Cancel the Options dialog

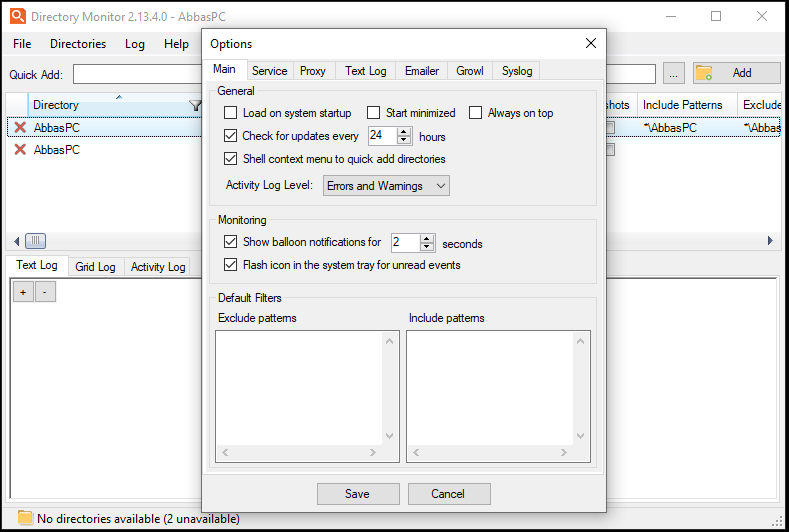pyautogui.click(x=449, y=494)
